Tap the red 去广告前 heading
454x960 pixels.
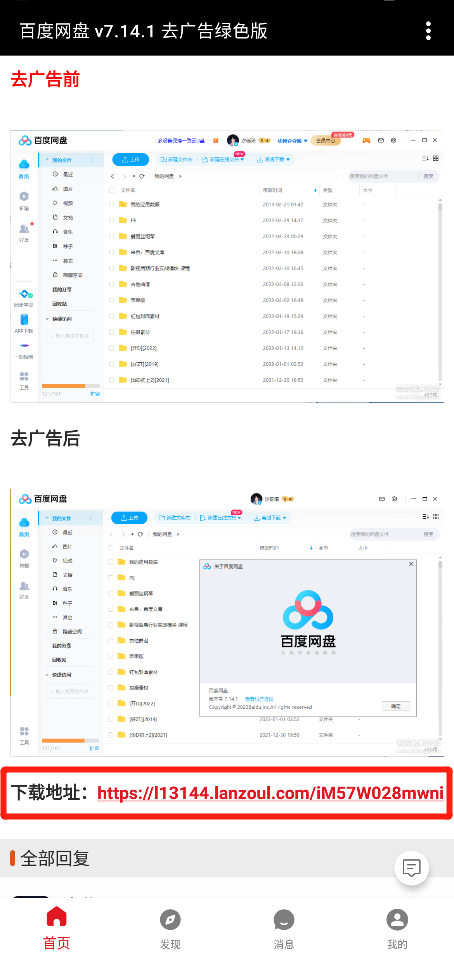[45, 79]
